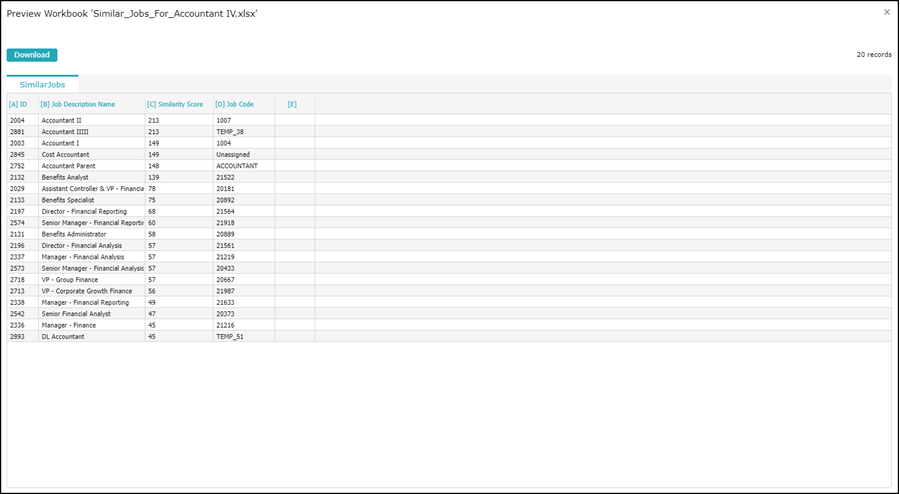Viewport: 900px width, 494px height.
Task: Click the Job Description Name column header
Action: (78, 104)
